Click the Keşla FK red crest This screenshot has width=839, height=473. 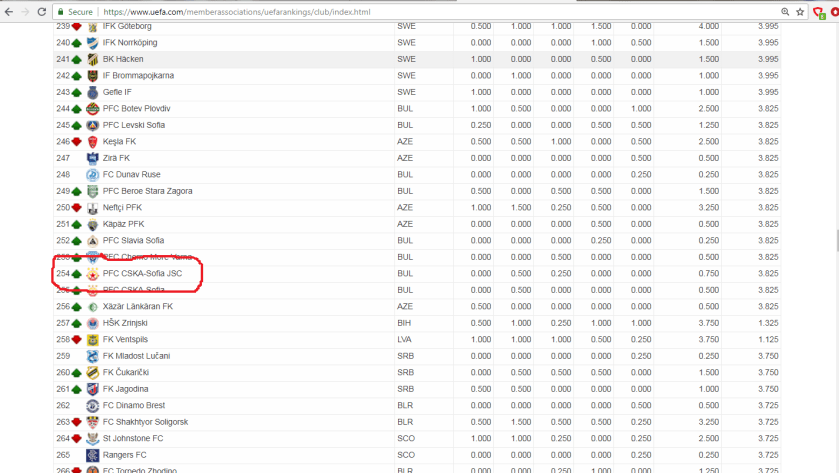(92, 141)
